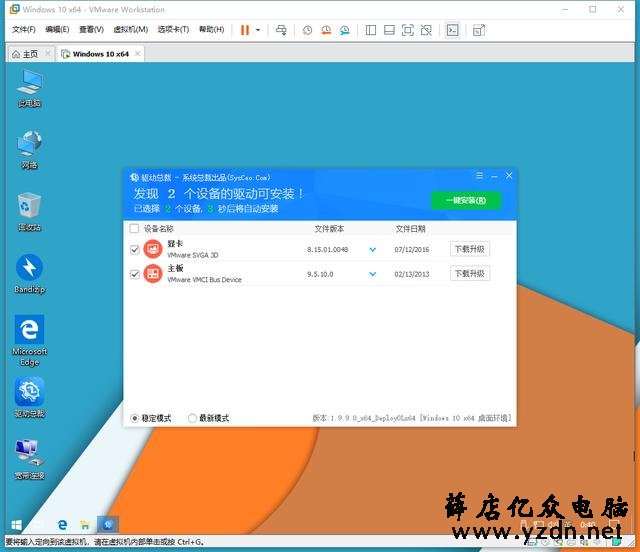
Task: Click the date 02/13/2013
Action: tap(411, 274)
